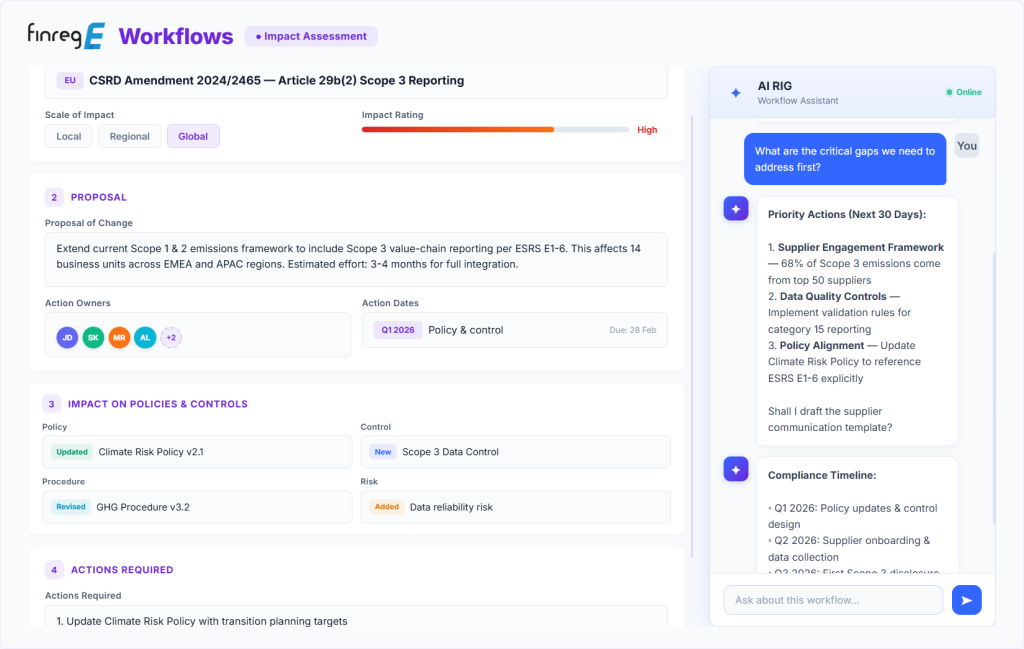Click the High impact rating label

click(x=647, y=130)
